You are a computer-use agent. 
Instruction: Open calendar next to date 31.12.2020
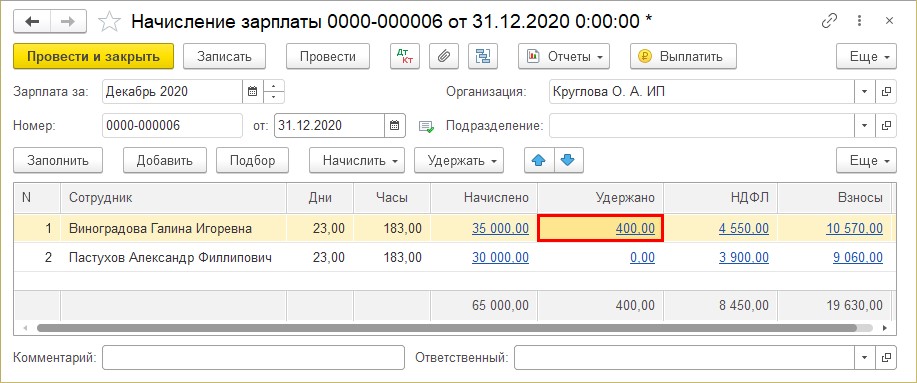(x=394, y=125)
